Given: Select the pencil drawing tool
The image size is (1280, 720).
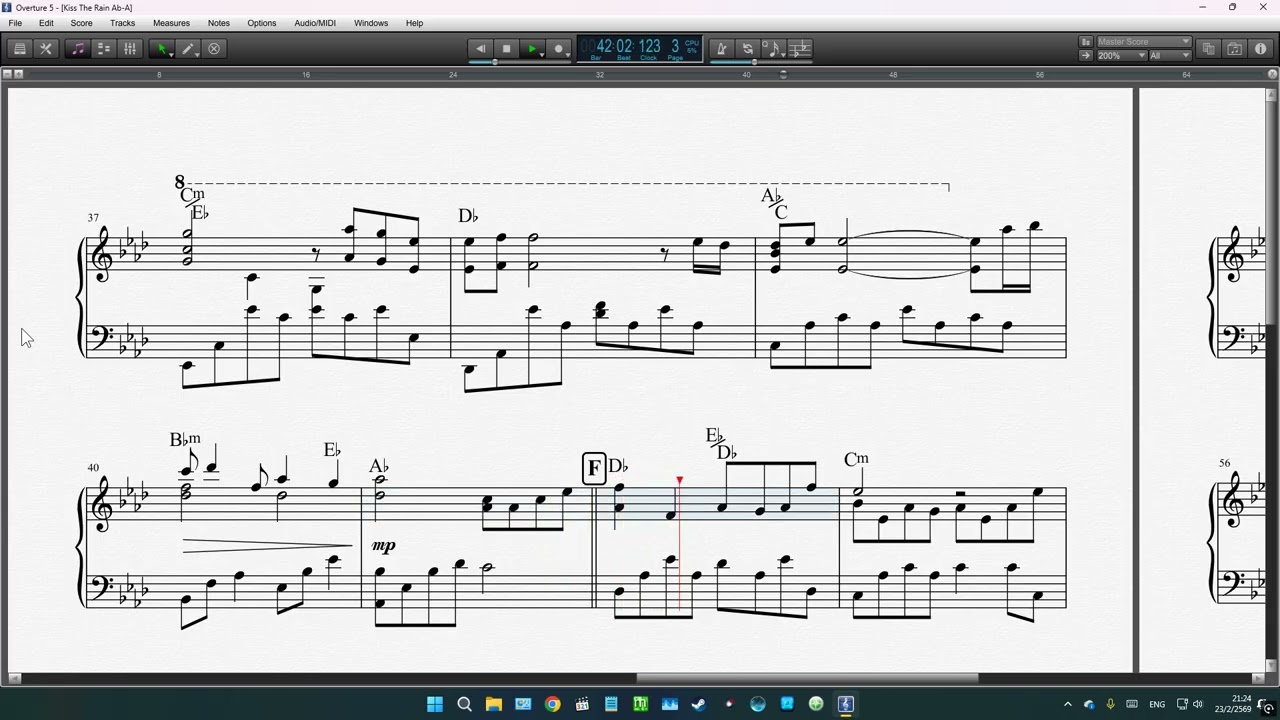Looking at the screenshot, I should click(188, 48).
